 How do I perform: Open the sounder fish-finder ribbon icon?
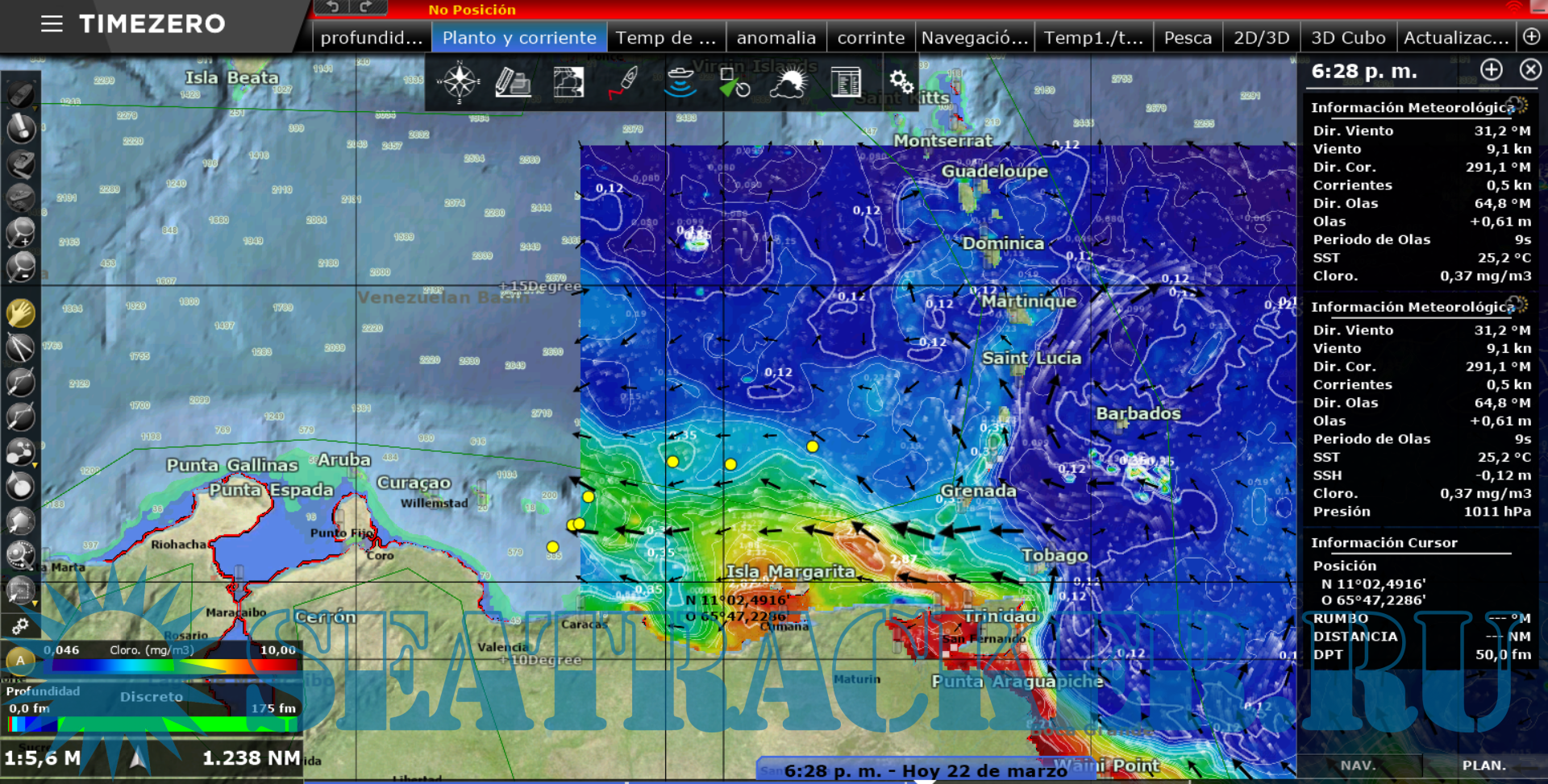coord(680,82)
